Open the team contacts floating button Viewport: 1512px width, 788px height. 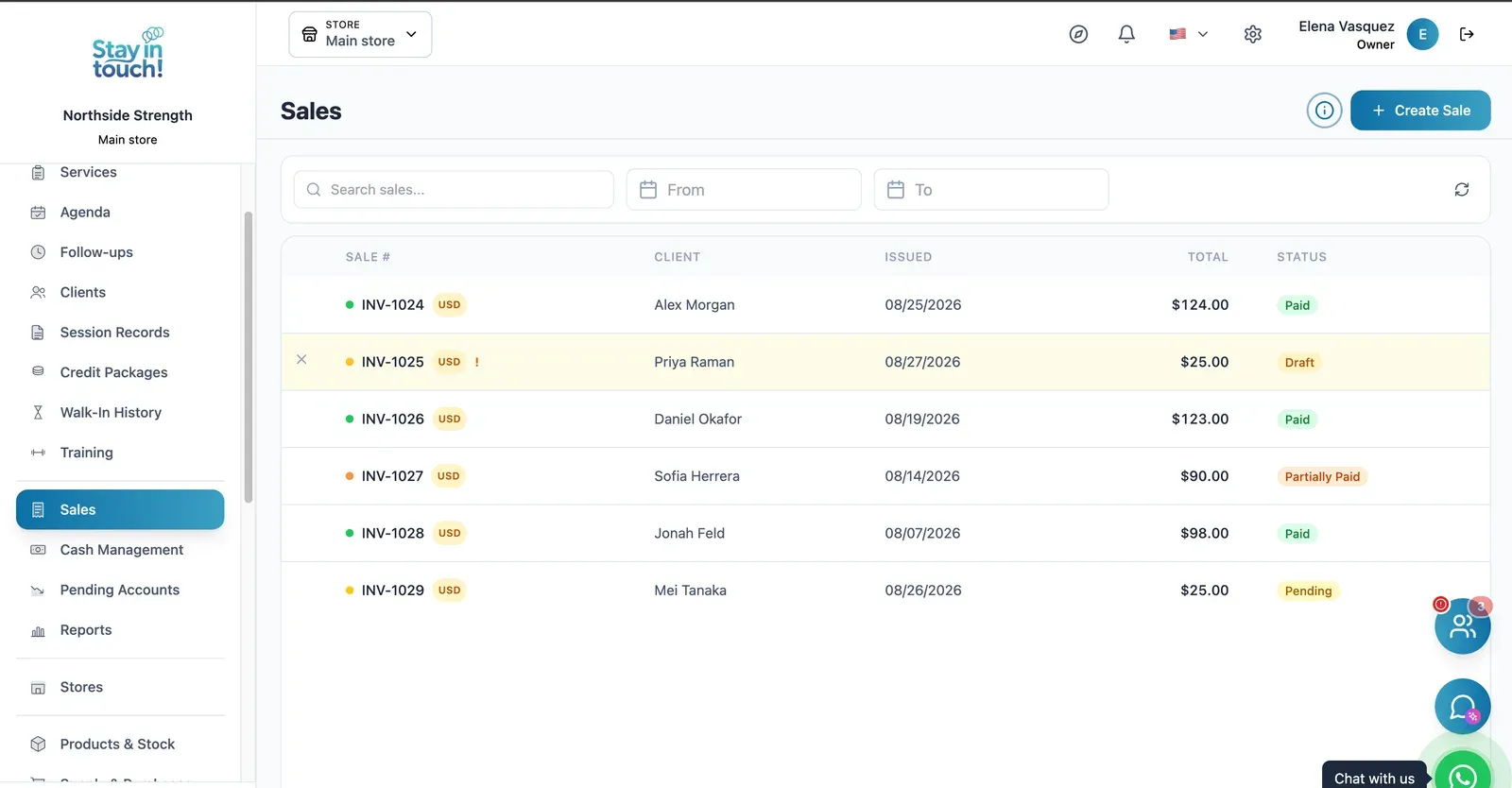coord(1463,625)
